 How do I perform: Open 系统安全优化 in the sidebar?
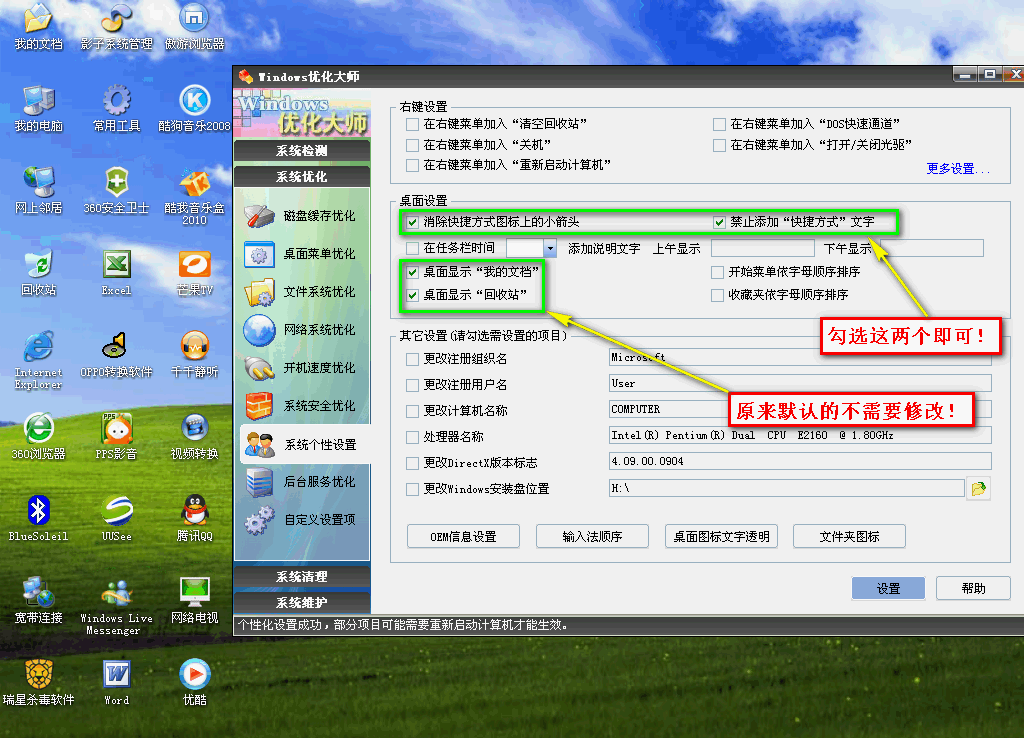[302, 406]
